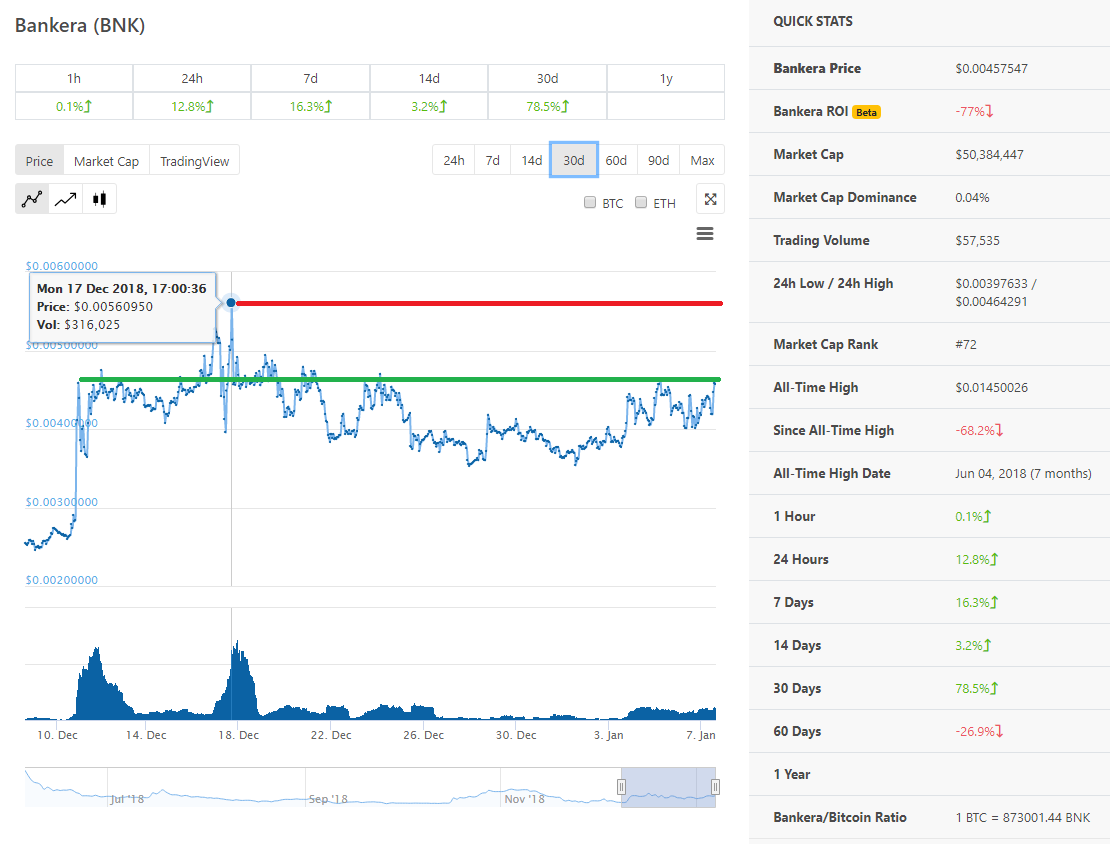Click left handle of navigator range slider
Image resolution: width=1110 pixels, height=844 pixels.
(x=621, y=787)
